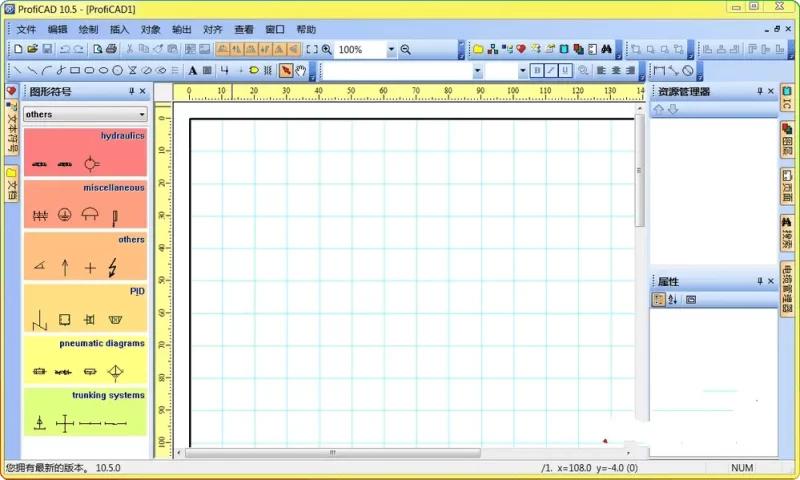
Task: Open the 'pneumatic diagrams' symbol group
Action: (85, 360)
